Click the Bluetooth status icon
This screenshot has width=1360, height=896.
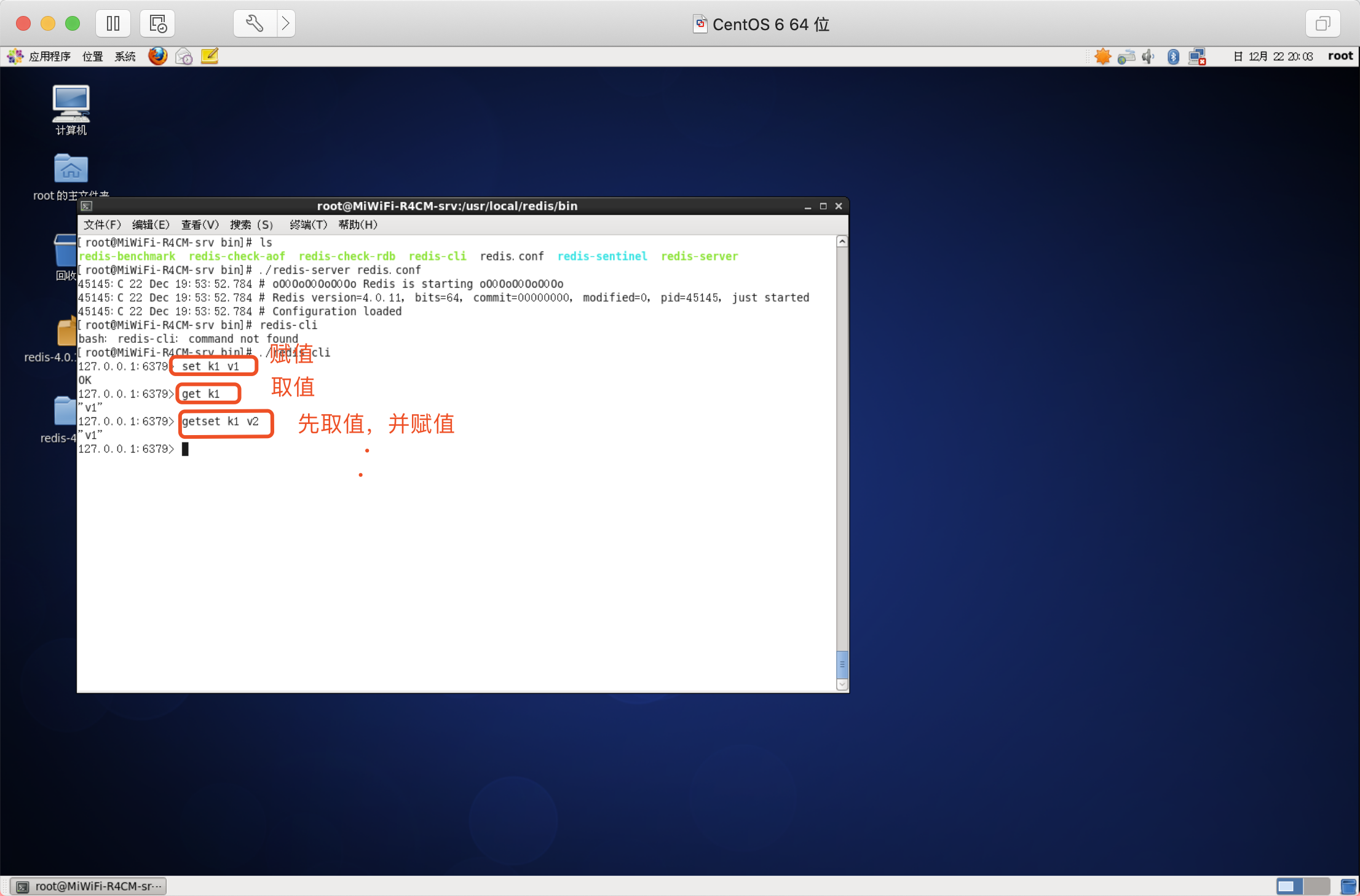pos(1173,57)
